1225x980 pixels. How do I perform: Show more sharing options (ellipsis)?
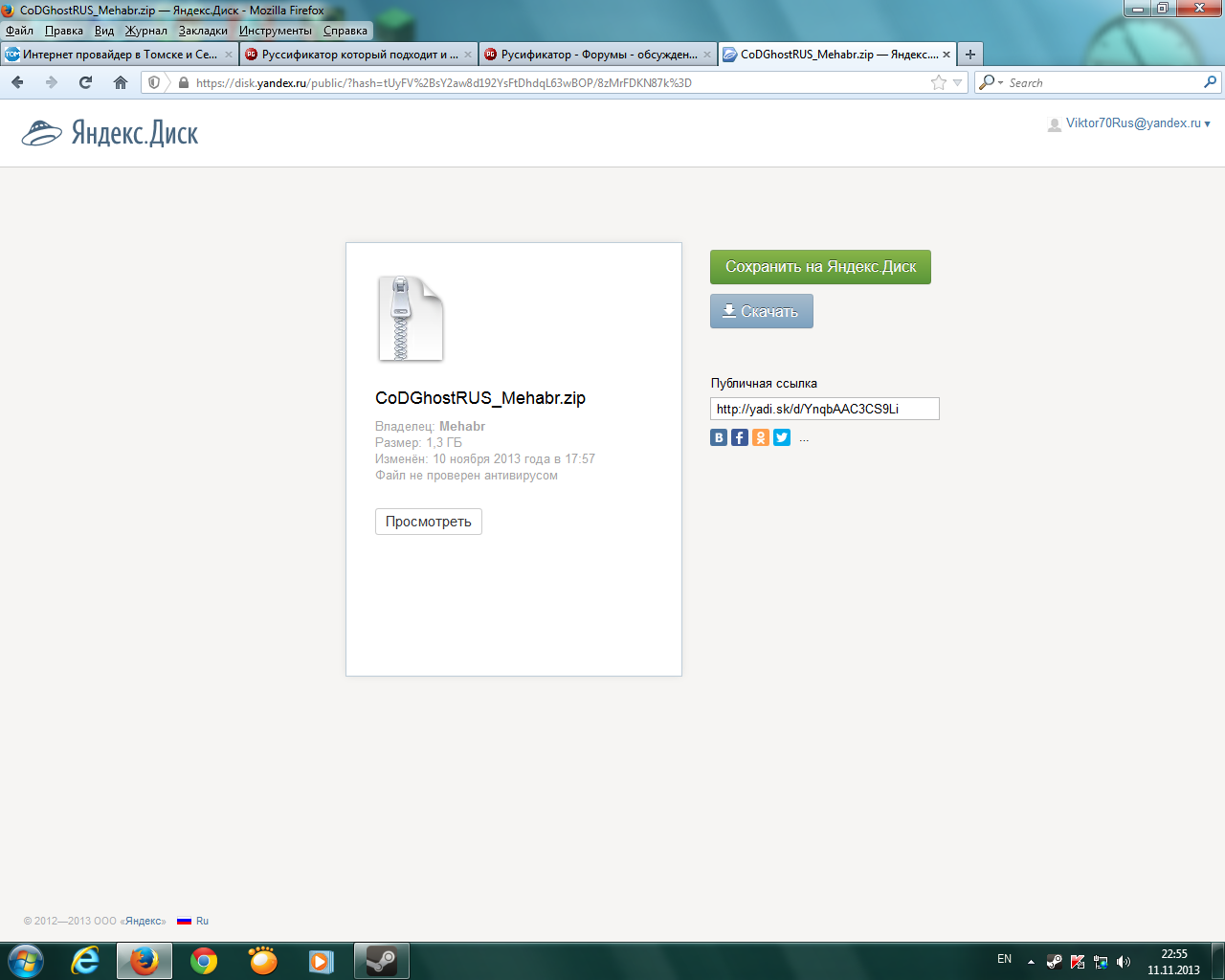click(x=804, y=439)
